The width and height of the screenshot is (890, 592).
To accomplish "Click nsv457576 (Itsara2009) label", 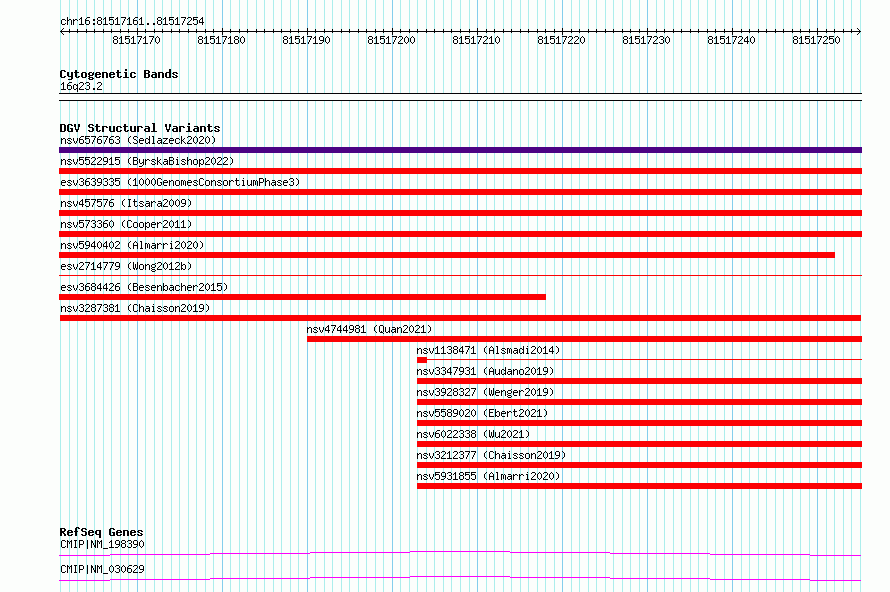I will (x=126, y=203).
